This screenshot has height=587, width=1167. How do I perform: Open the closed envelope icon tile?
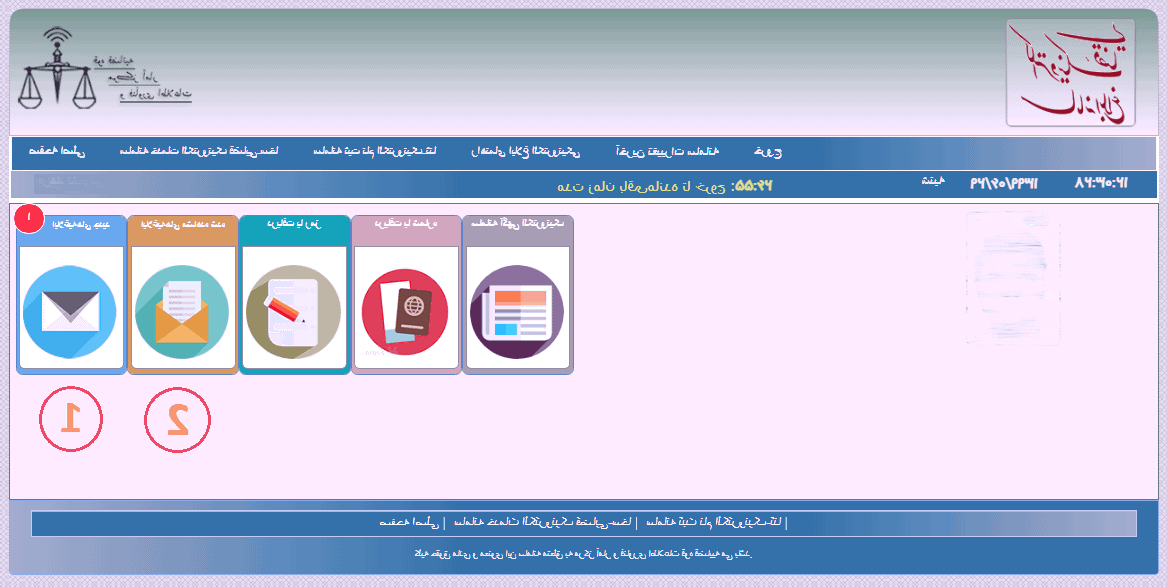tap(71, 307)
